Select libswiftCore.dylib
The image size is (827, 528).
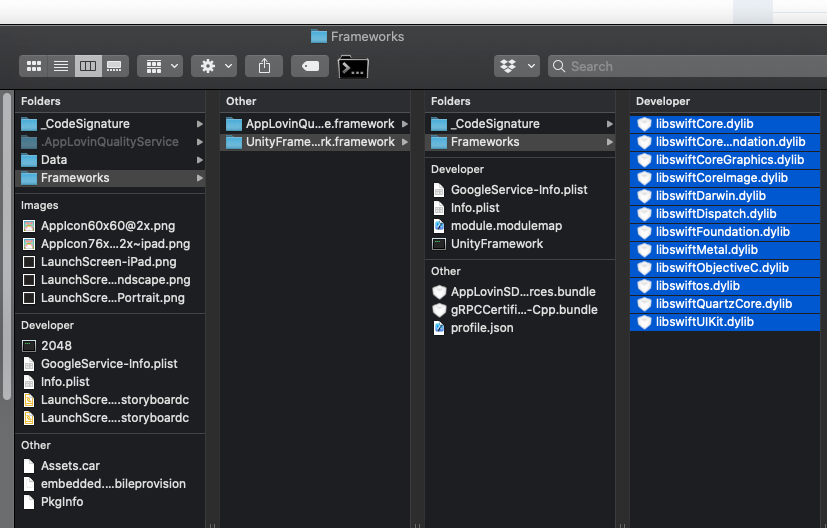pyautogui.click(x=725, y=124)
